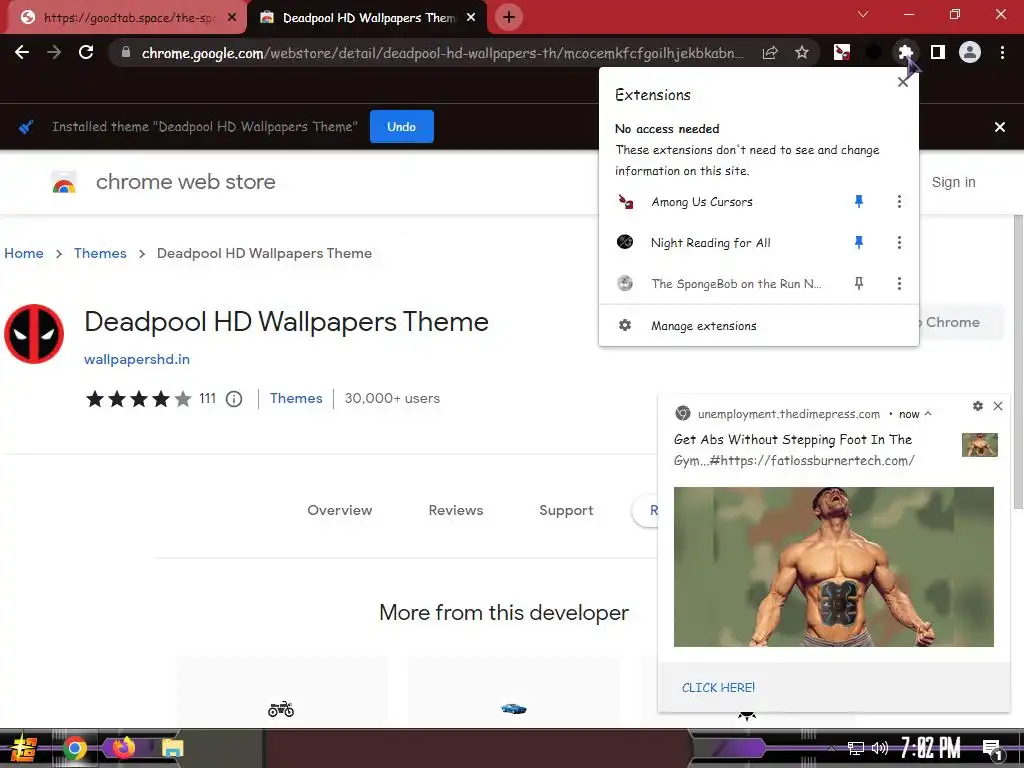This screenshot has height=768, width=1024.
Task: Close the Deadpool HD Wallpapers tab
Action: click(471, 18)
